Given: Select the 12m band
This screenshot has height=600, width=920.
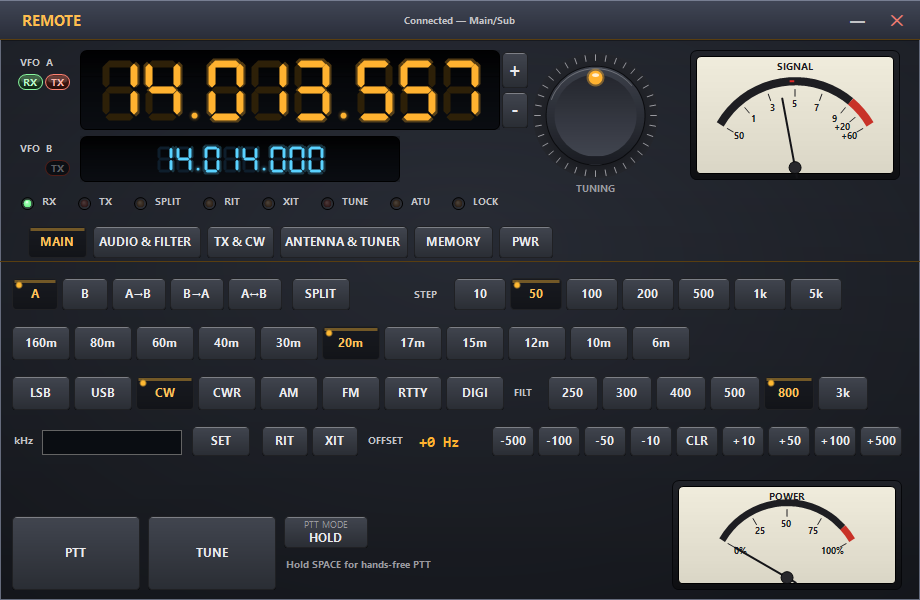Looking at the screenshot, I should pyautogui.click(x=536, y=343).
